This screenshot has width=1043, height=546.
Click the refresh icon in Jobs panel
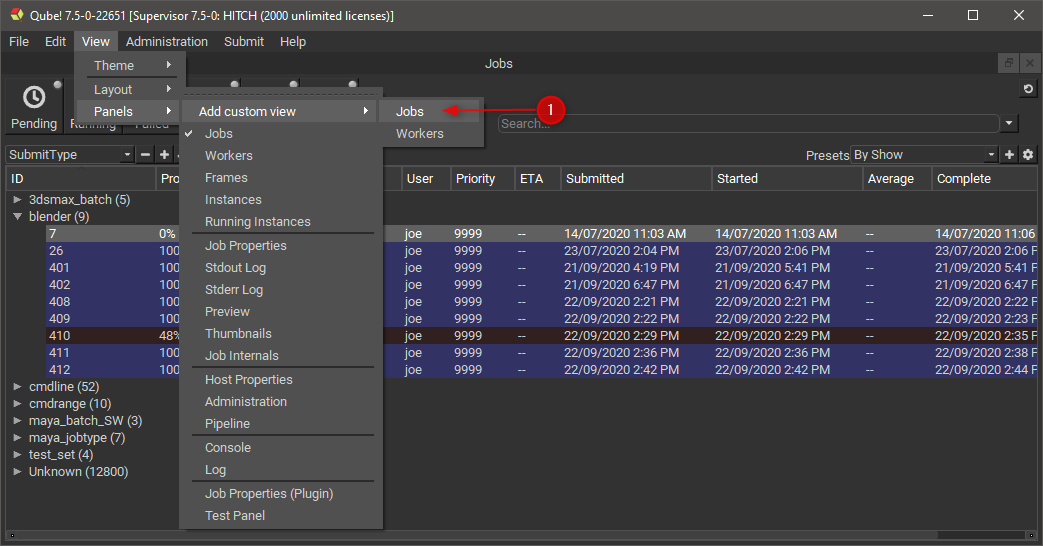click(x=1027, y=90)
